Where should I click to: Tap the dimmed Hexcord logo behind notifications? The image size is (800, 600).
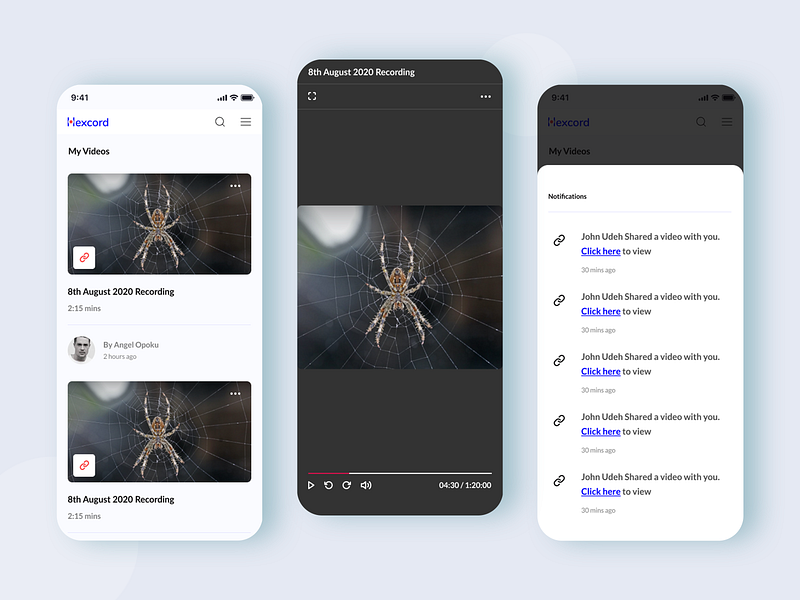coord(568,122)
